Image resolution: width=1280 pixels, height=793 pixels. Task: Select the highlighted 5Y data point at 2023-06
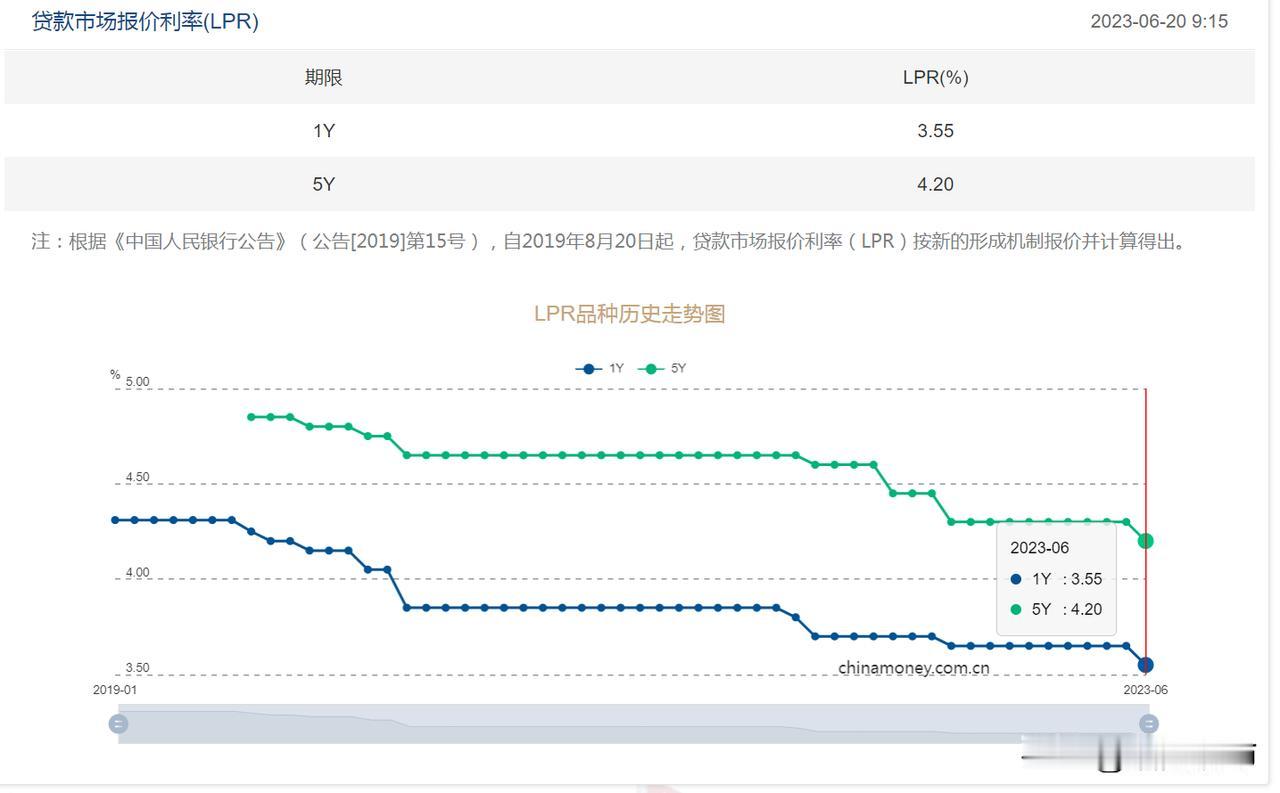1146,541
